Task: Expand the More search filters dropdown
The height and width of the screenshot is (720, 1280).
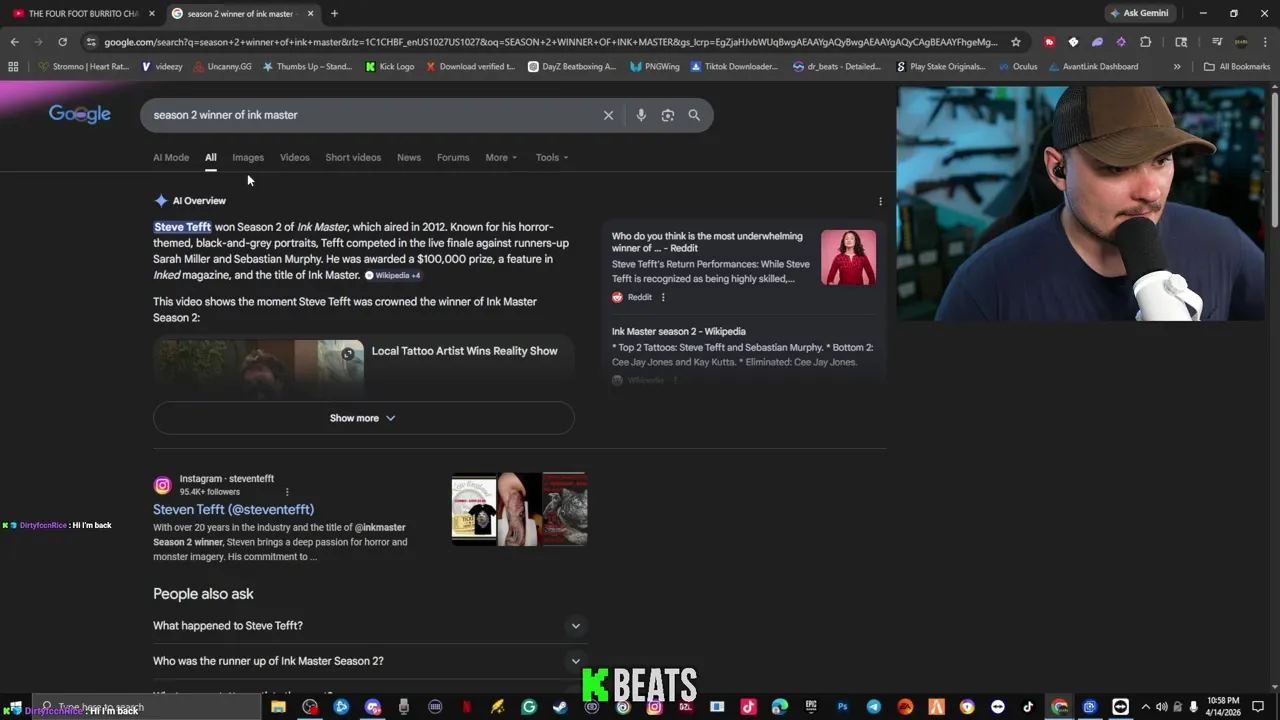Action: pos(501,157)
